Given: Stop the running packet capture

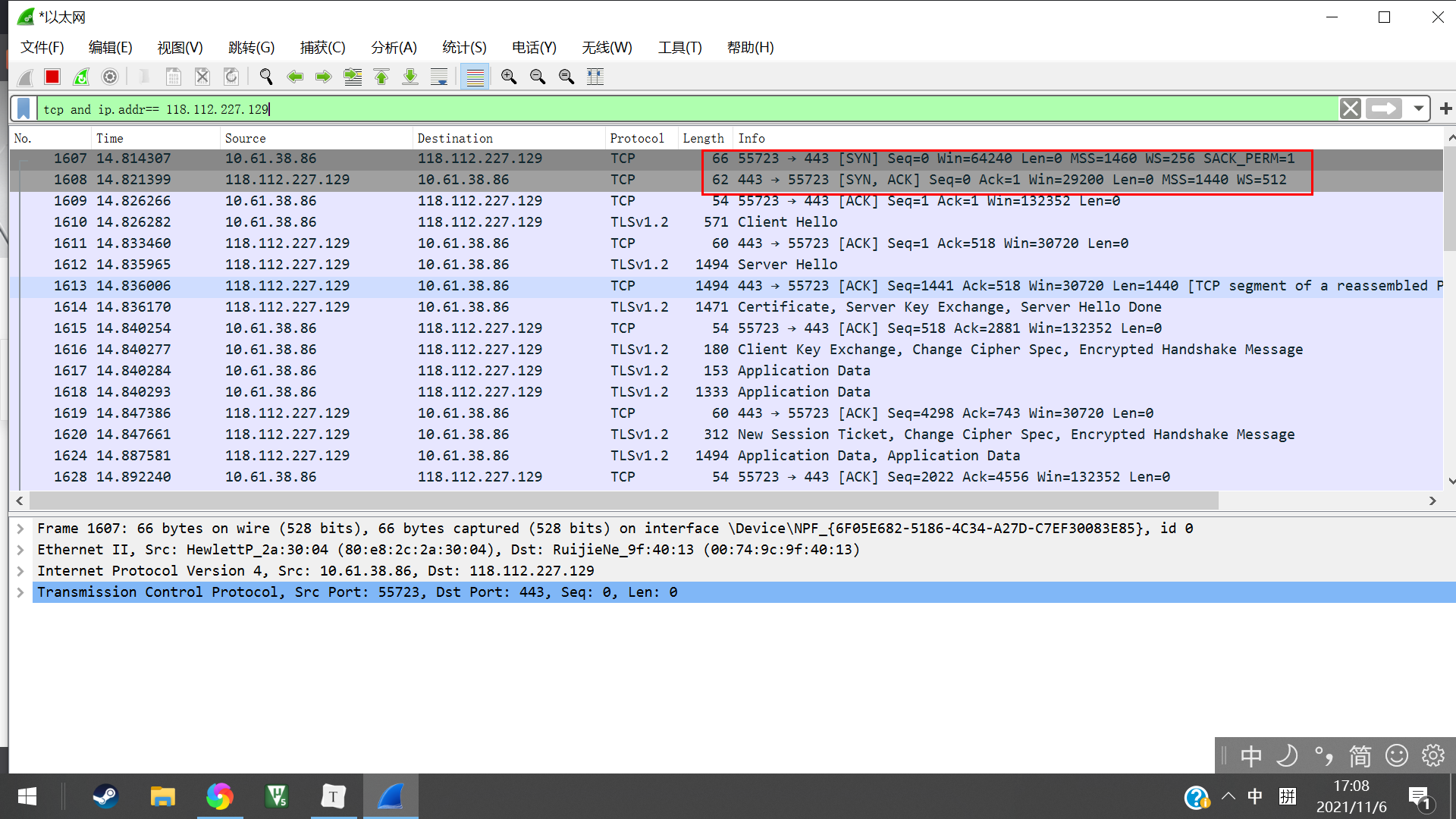Looking at the screenshot, I should pyautogui.click(x=52, y=77).
